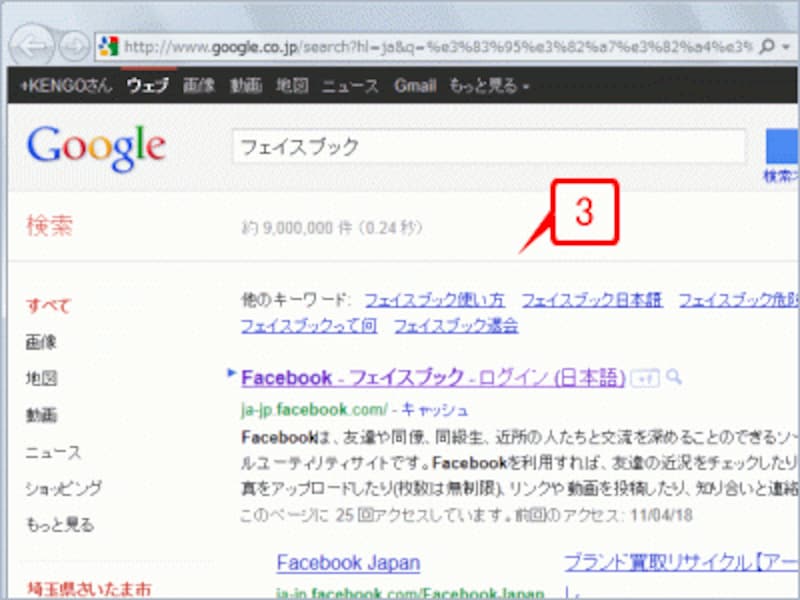Screen dimensions: 800x600
Task: Click the 埼玉県さいたま市 location text
Action: pos(89,589)
